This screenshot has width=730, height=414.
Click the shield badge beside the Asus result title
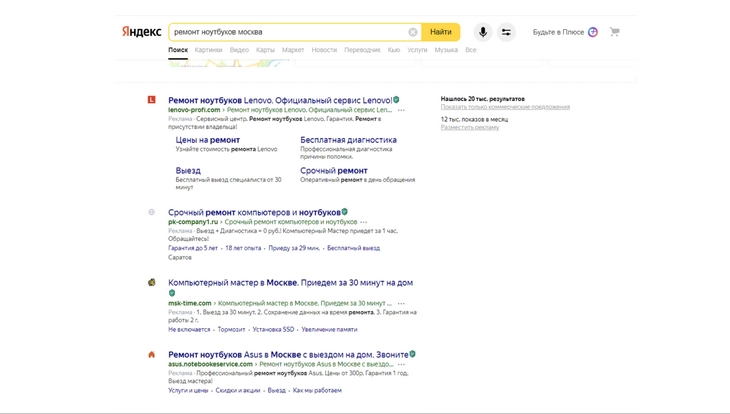tap(412, 354)
